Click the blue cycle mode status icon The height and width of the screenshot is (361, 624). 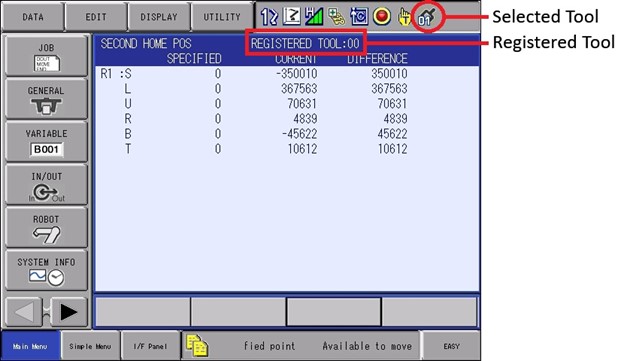(359, 17)
